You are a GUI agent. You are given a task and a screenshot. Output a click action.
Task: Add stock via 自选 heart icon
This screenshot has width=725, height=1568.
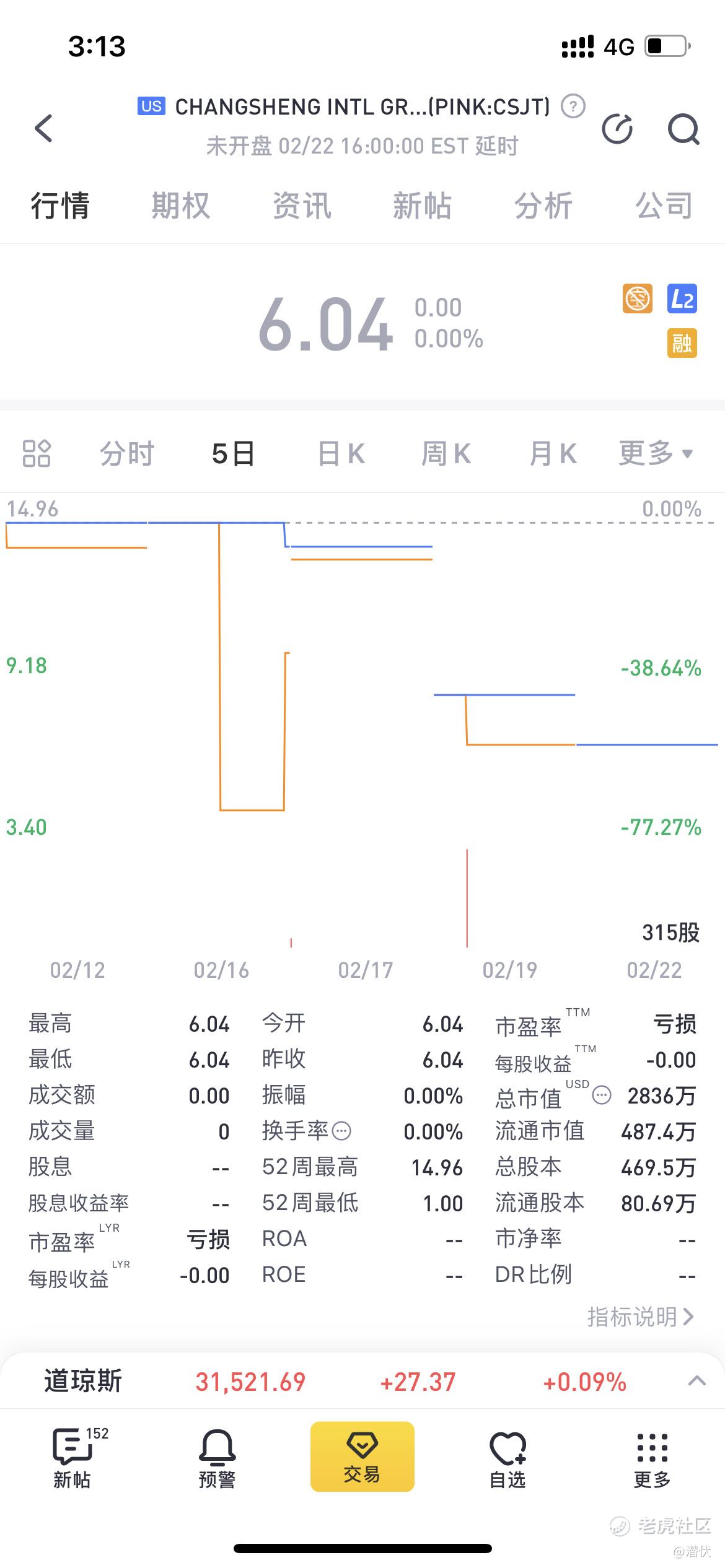point(507,1459)
